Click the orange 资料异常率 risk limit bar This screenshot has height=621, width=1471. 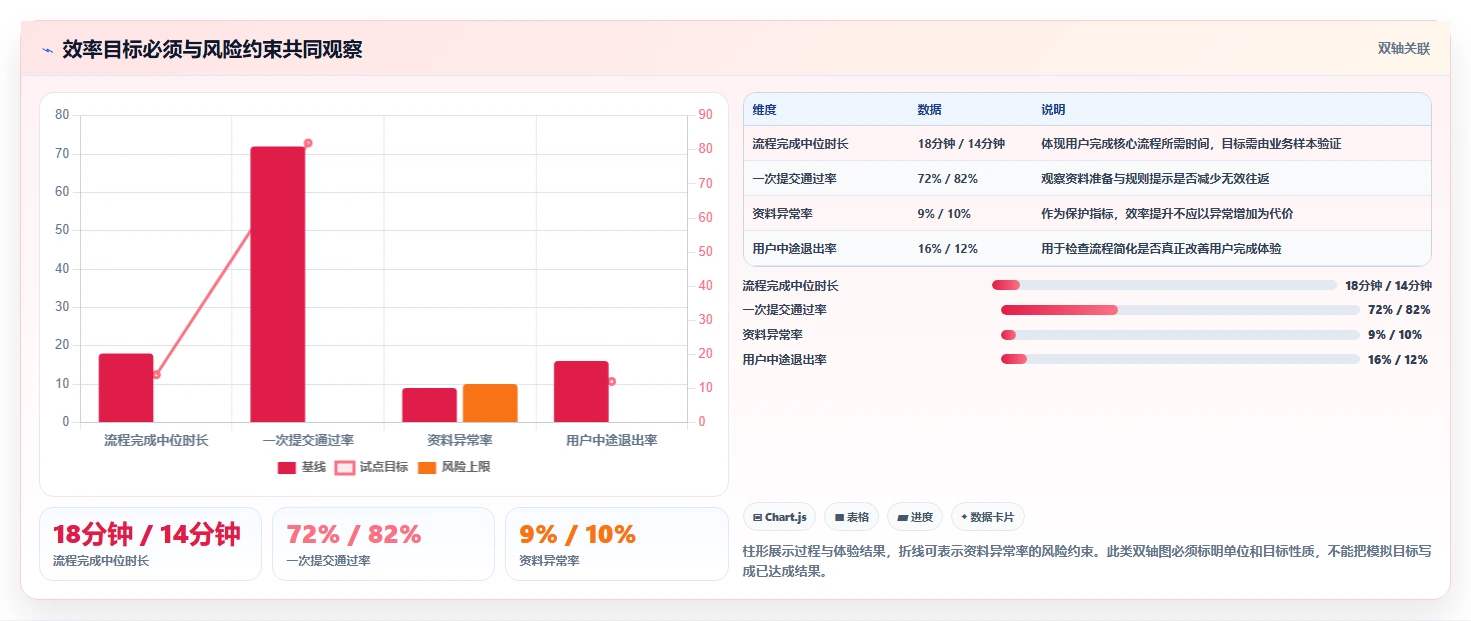coord(490,403)
